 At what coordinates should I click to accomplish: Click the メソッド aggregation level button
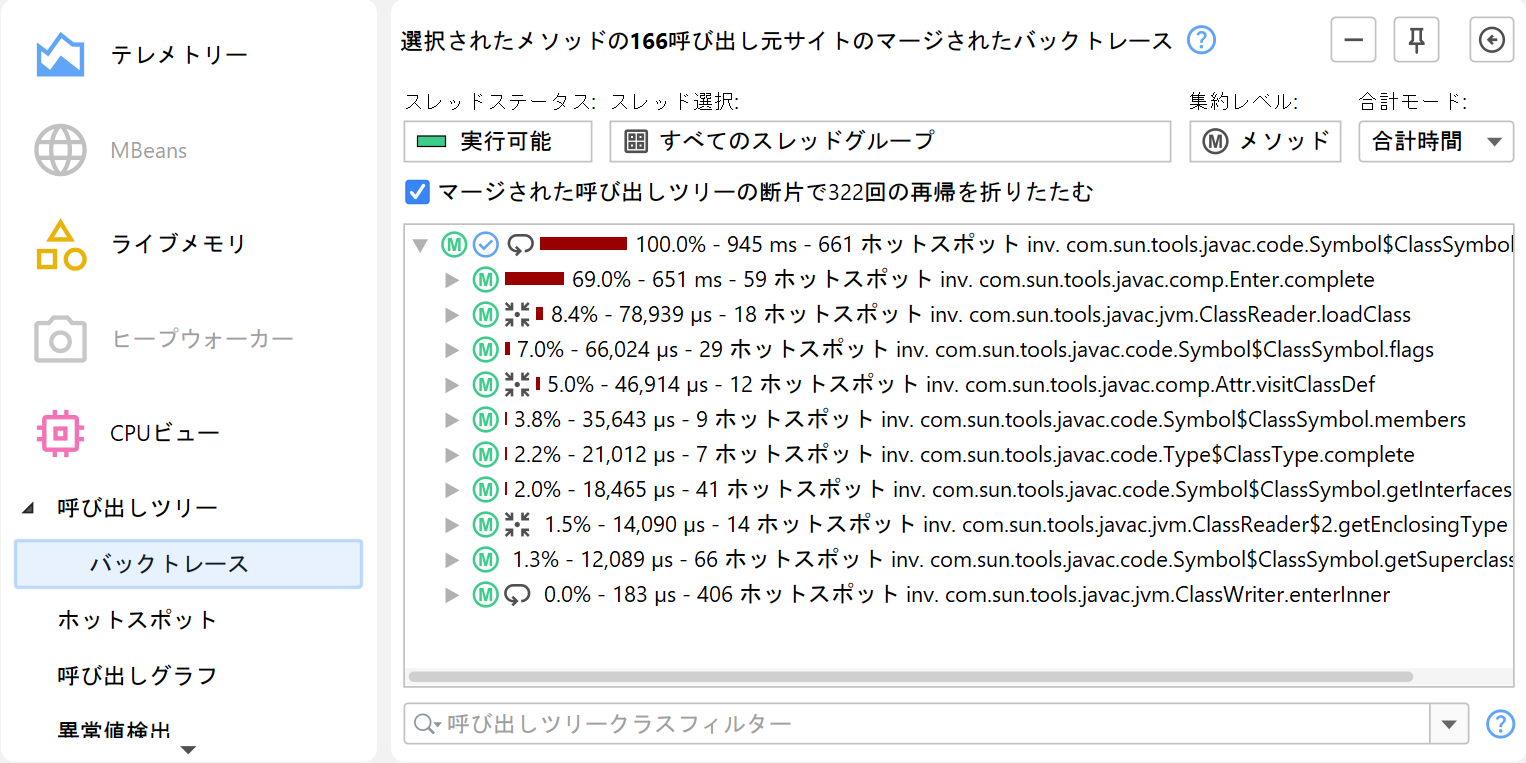1264,141
